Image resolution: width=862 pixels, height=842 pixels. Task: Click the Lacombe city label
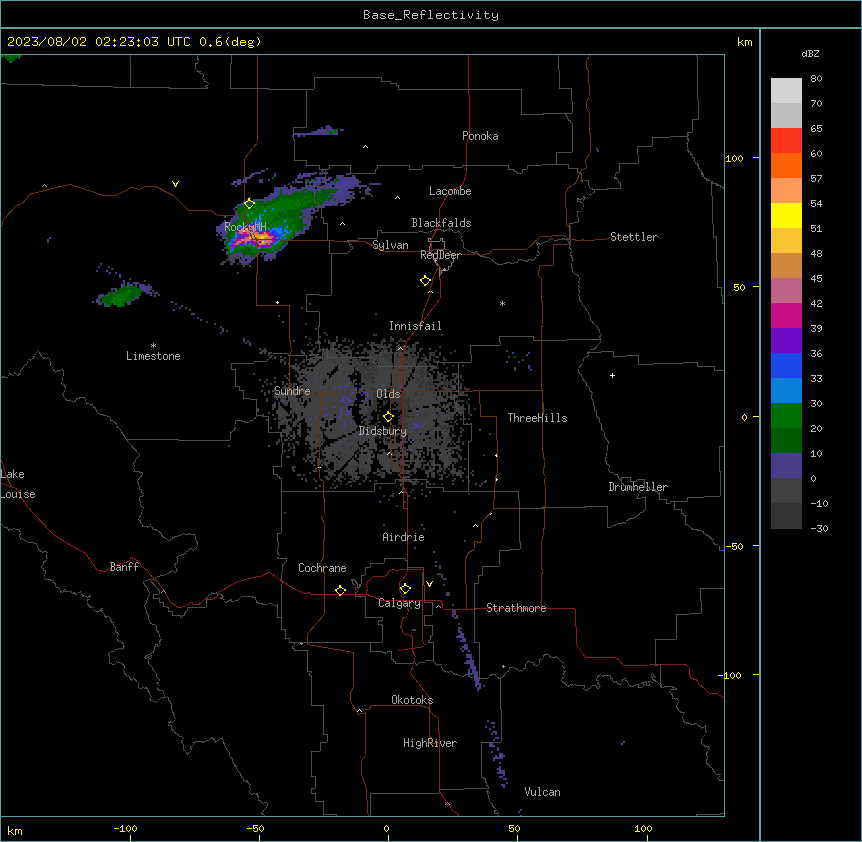click(x=450, y=191)
